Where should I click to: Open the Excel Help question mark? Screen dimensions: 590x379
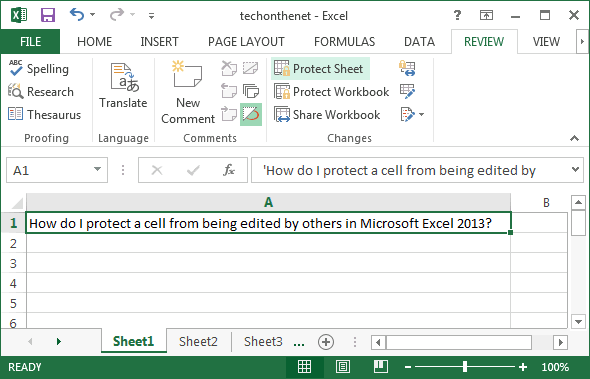coord(457,15)
